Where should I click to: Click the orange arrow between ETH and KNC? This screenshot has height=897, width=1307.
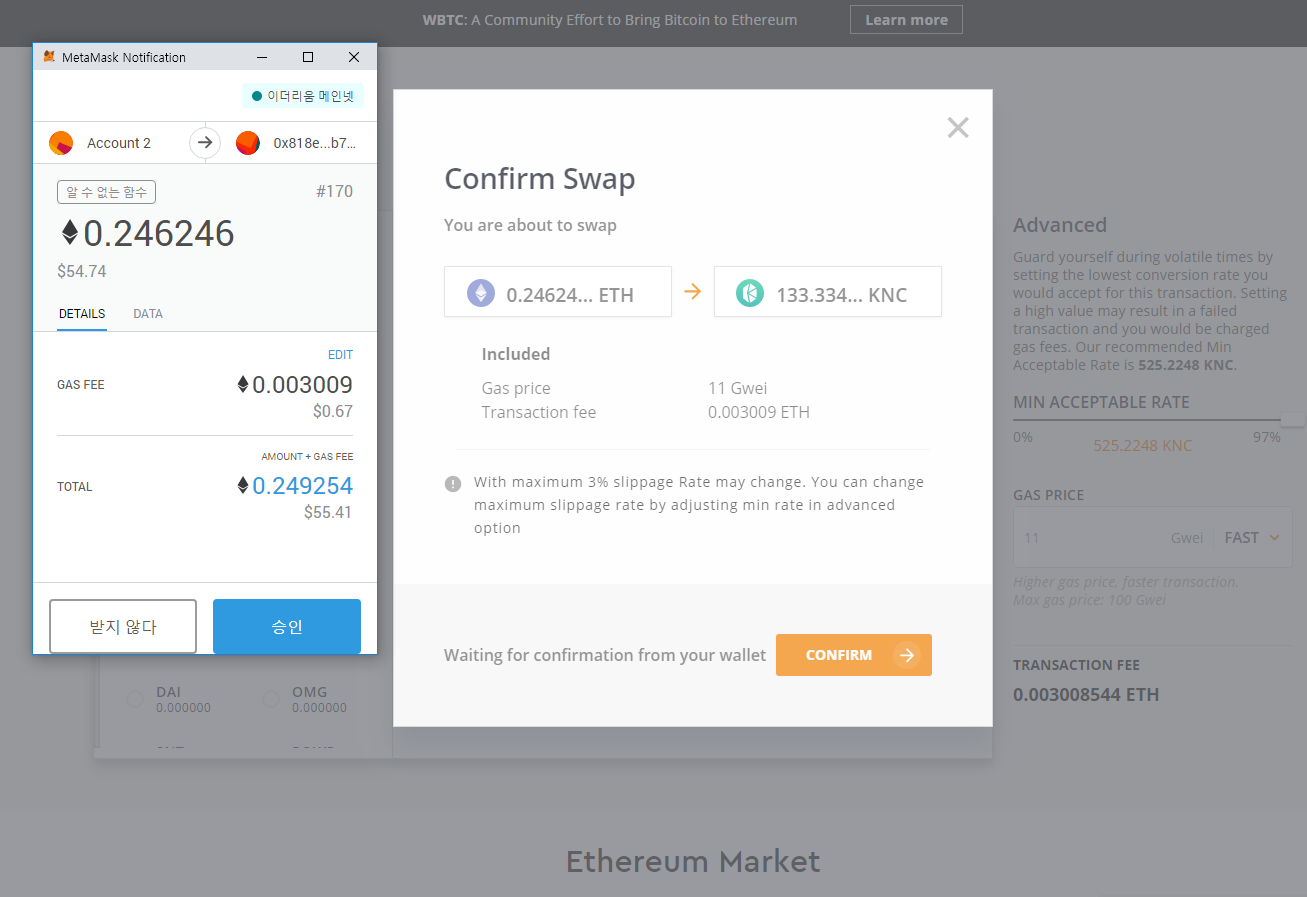coord(692,292)
